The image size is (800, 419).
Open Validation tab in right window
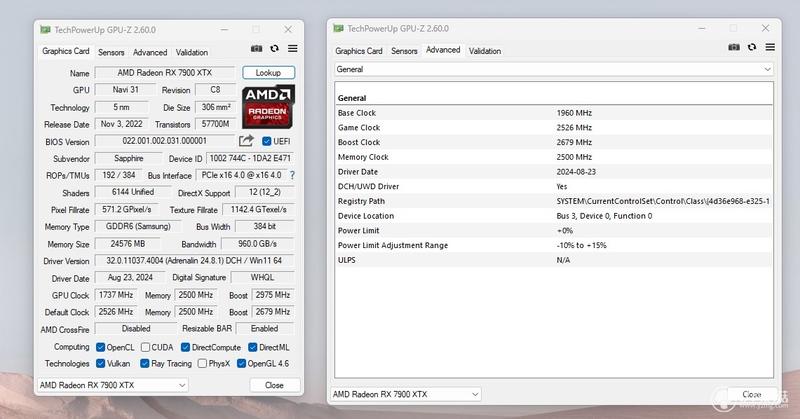click(x=485, y=51)
